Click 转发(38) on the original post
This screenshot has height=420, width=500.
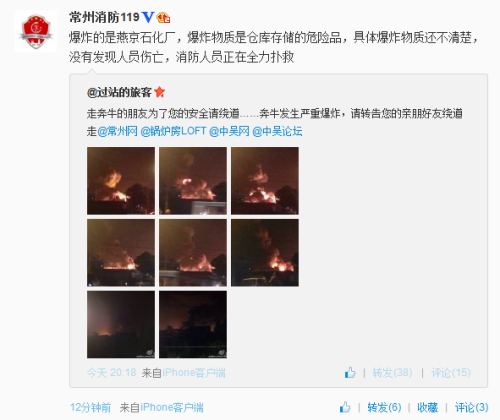tap(392, 373)
